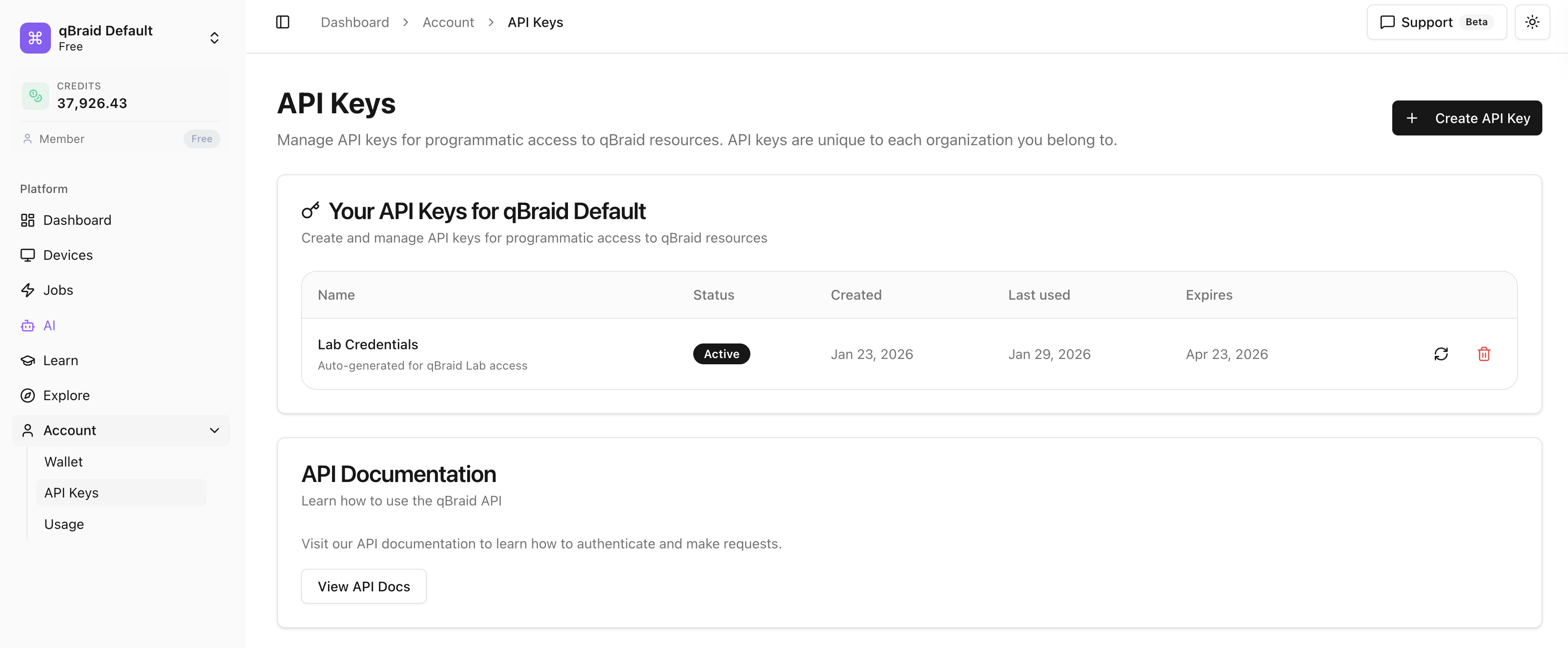This screenshot has height=648, width=1568.
Task: Click the qBraid credits coin icon
Action: 35,96
